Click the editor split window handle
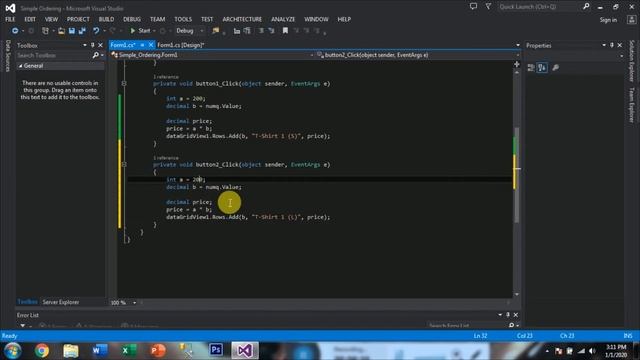Image resolution: width=640 pixels, height=360 pixels. click(x=517, y=64)
